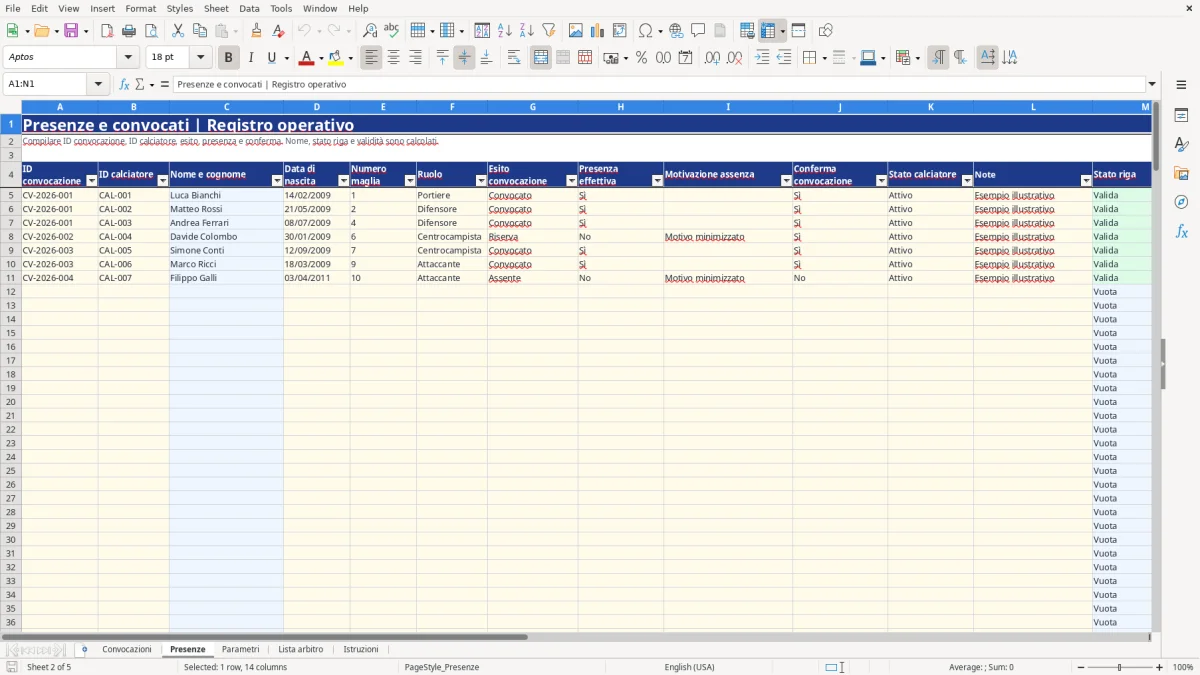
Task: Print the spreadsheet using the printer icon
Action: click(129, 31)
